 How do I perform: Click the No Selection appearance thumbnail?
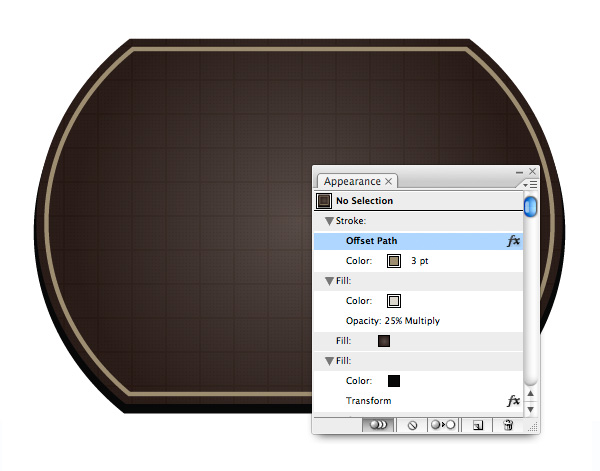pos(324,201)
